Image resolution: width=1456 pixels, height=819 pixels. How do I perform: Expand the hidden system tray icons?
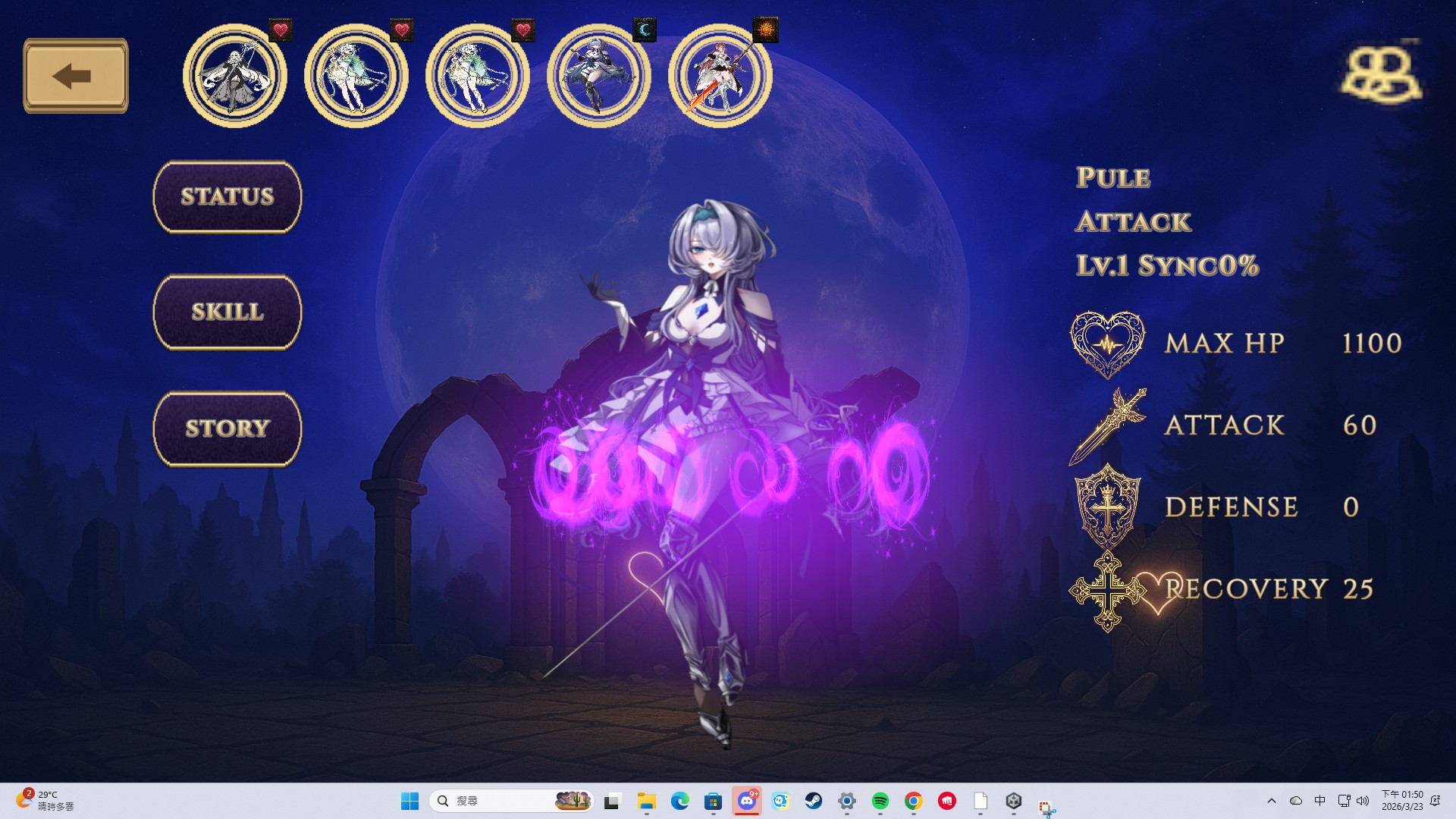tap(1272, 801)
